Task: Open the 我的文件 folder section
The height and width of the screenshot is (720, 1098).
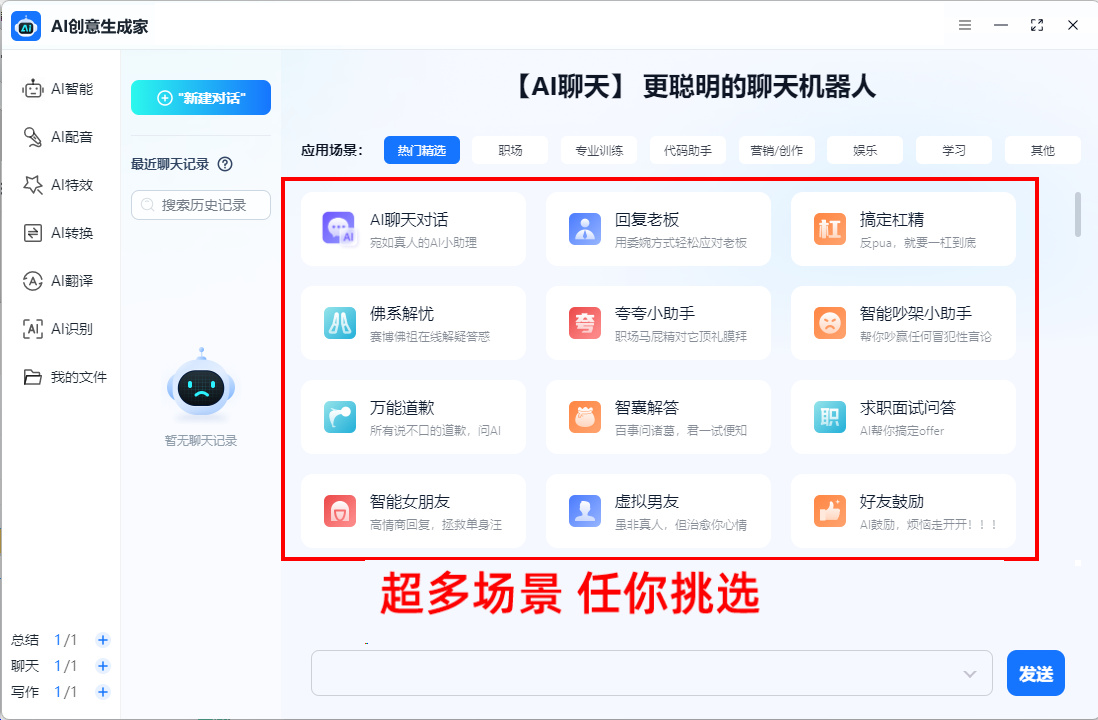Action: coord(65,377)
